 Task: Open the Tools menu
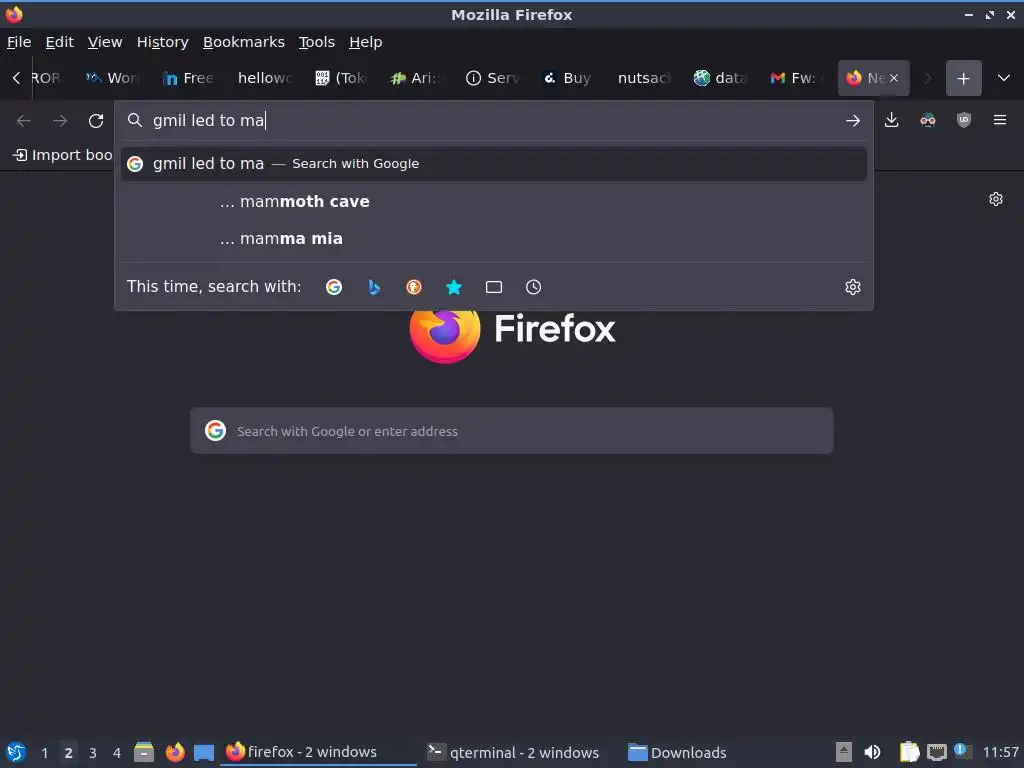click(x=317, y=42)
